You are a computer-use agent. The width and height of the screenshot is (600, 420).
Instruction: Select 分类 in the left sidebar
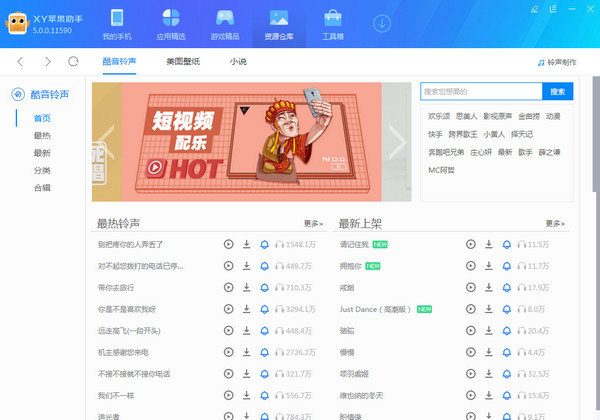42,170
